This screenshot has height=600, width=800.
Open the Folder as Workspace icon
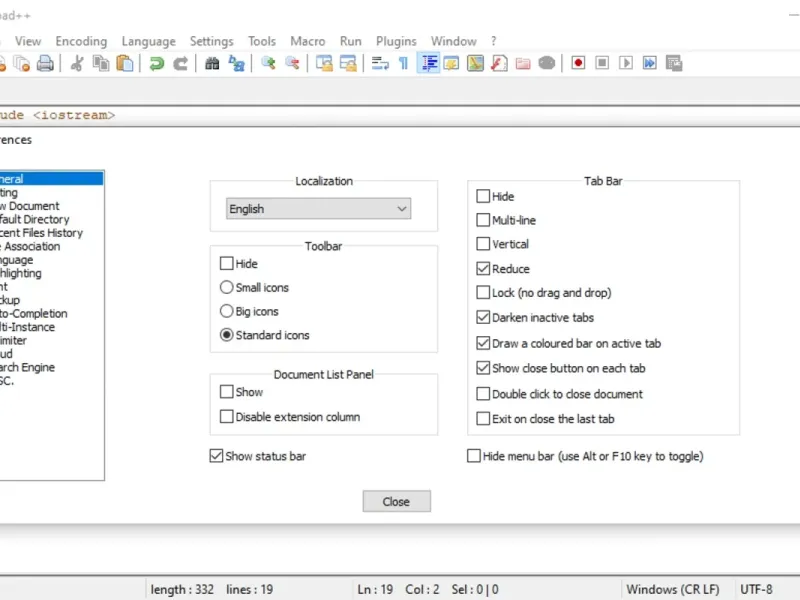tap(523, 63)
